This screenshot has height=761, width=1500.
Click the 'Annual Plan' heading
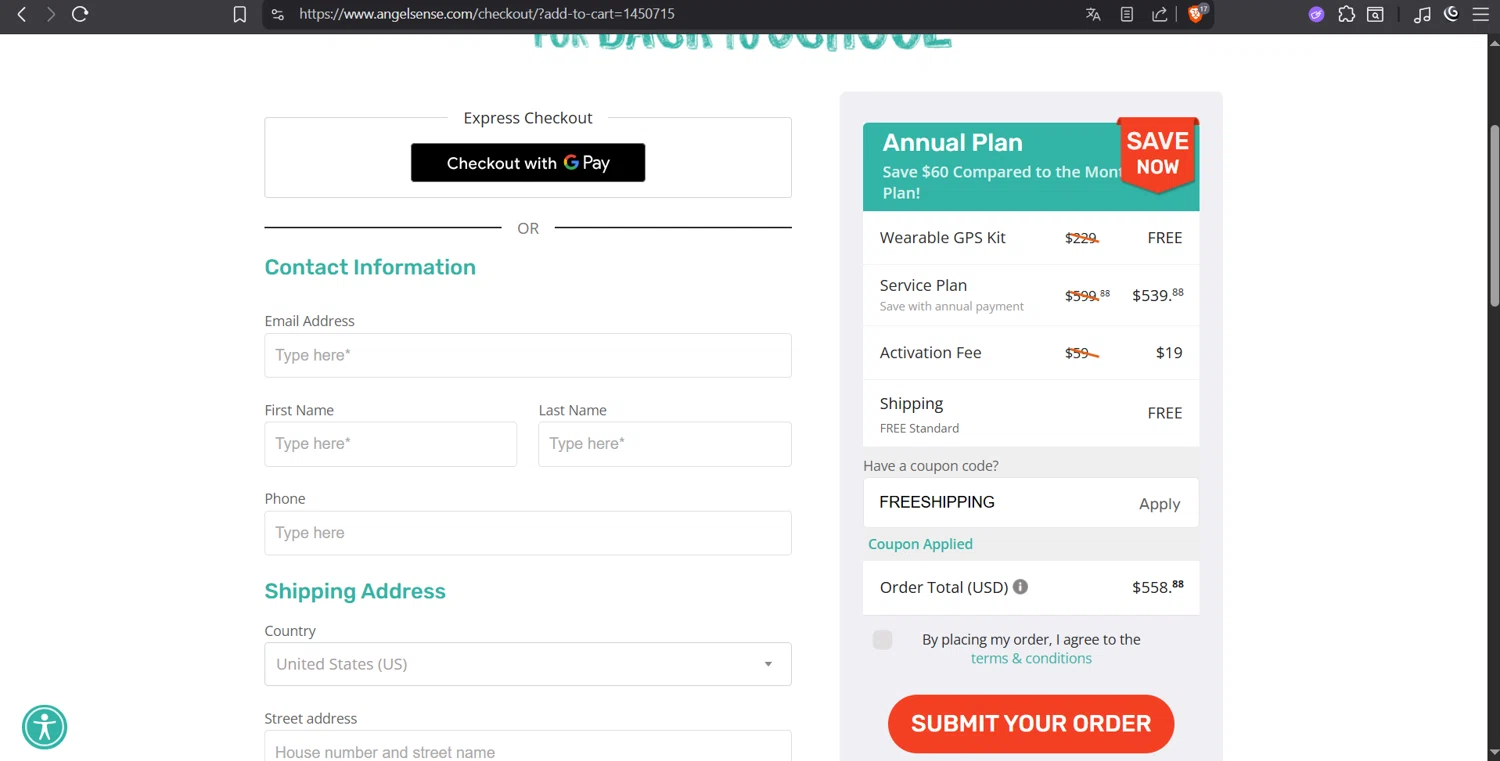pos(952,142)
